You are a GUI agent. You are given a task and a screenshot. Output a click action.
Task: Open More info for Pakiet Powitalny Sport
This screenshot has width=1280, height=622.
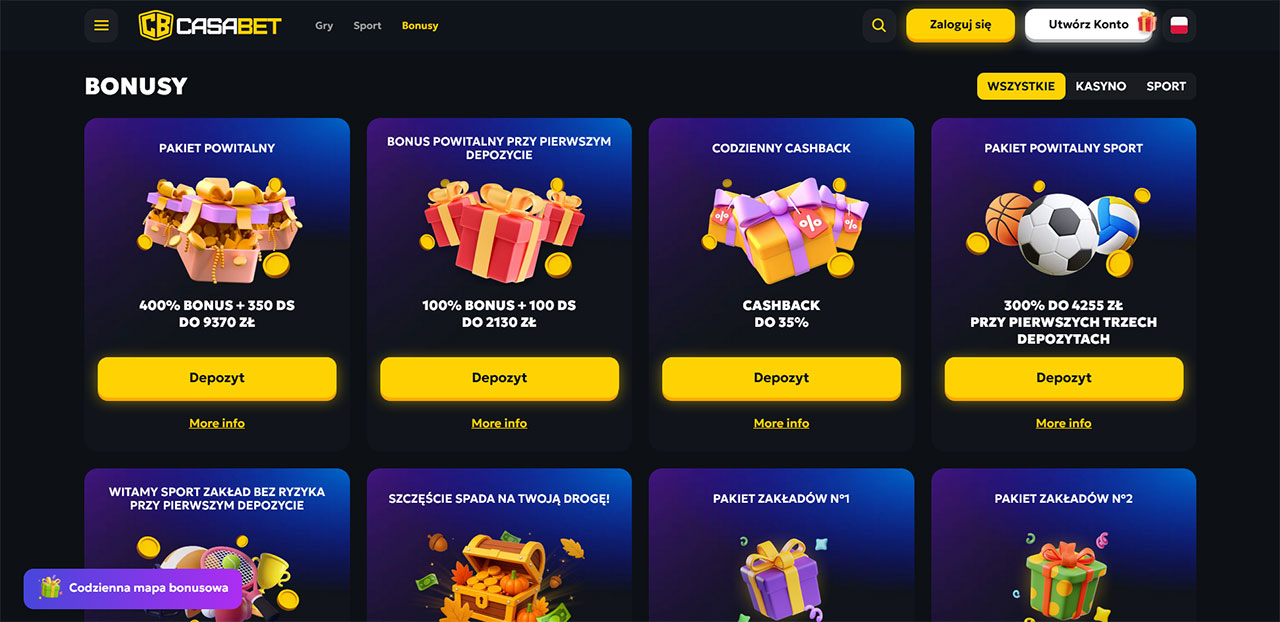1063,423
